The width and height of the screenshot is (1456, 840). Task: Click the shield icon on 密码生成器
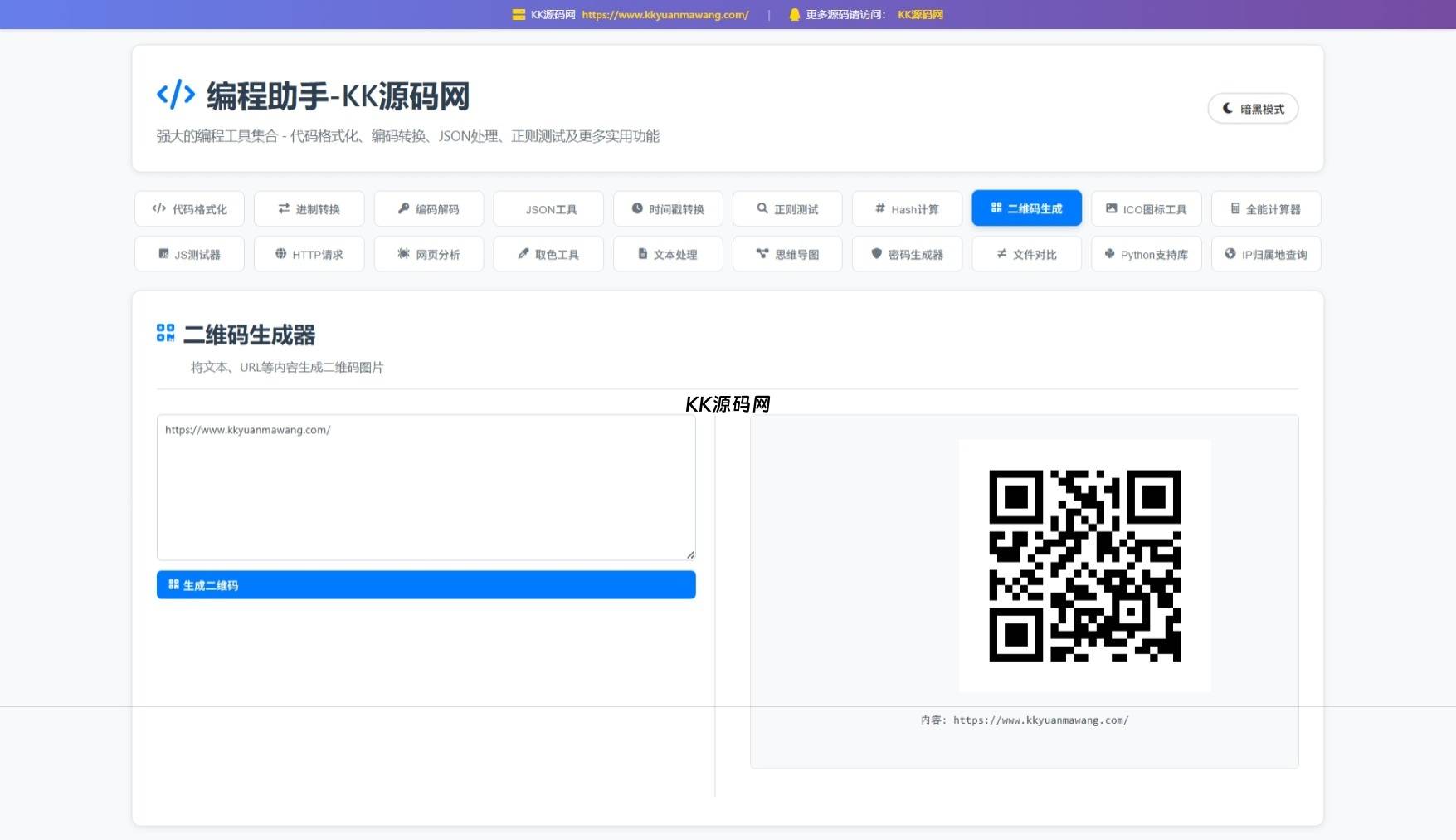tap(876, 253)
